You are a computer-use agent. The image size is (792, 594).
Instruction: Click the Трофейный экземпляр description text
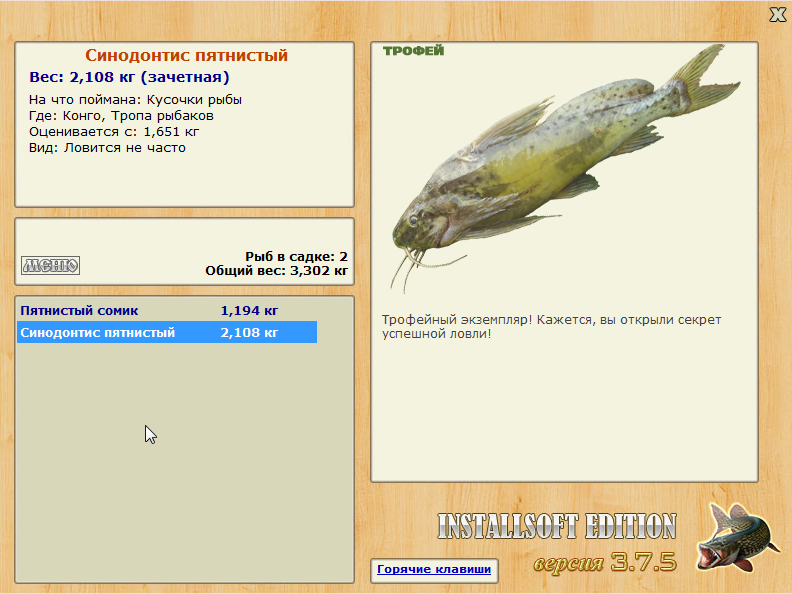pos(552,326)
